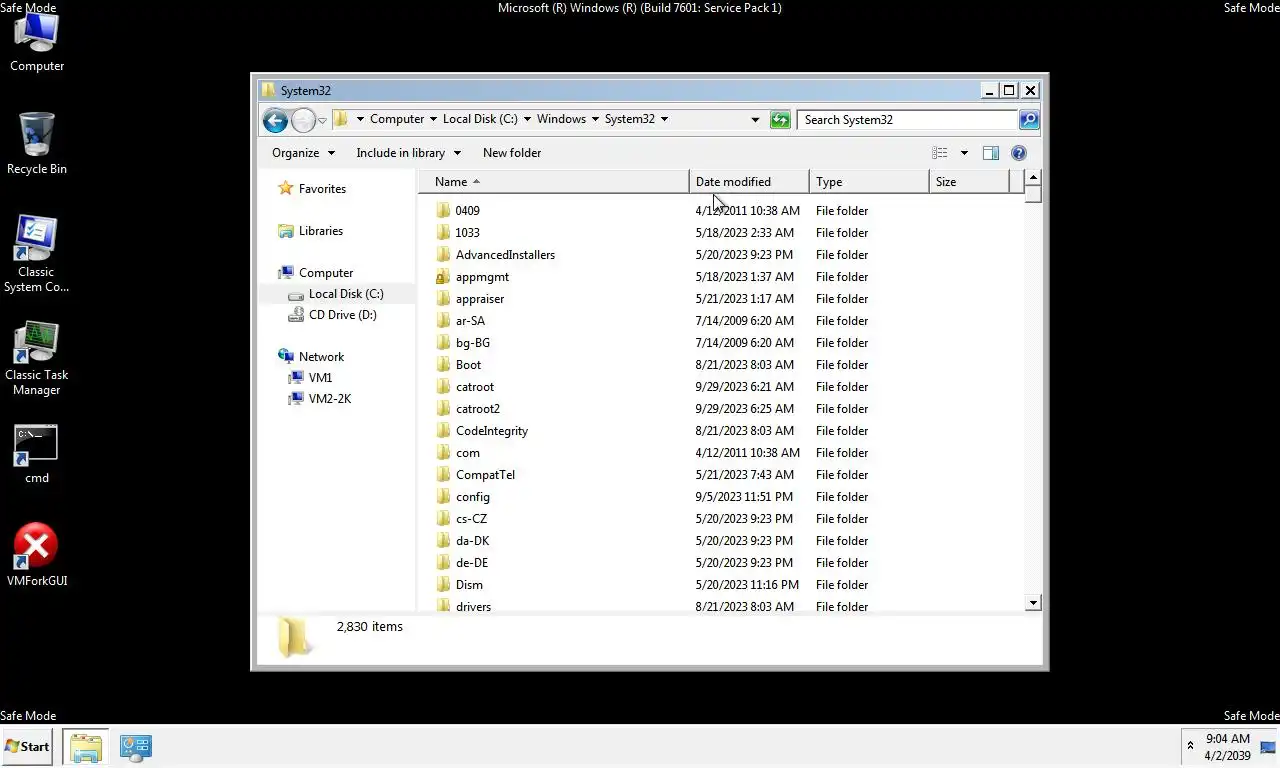
Task: Expand recent pages dropdown beside Forward
Action: click(x=322, y=121)
